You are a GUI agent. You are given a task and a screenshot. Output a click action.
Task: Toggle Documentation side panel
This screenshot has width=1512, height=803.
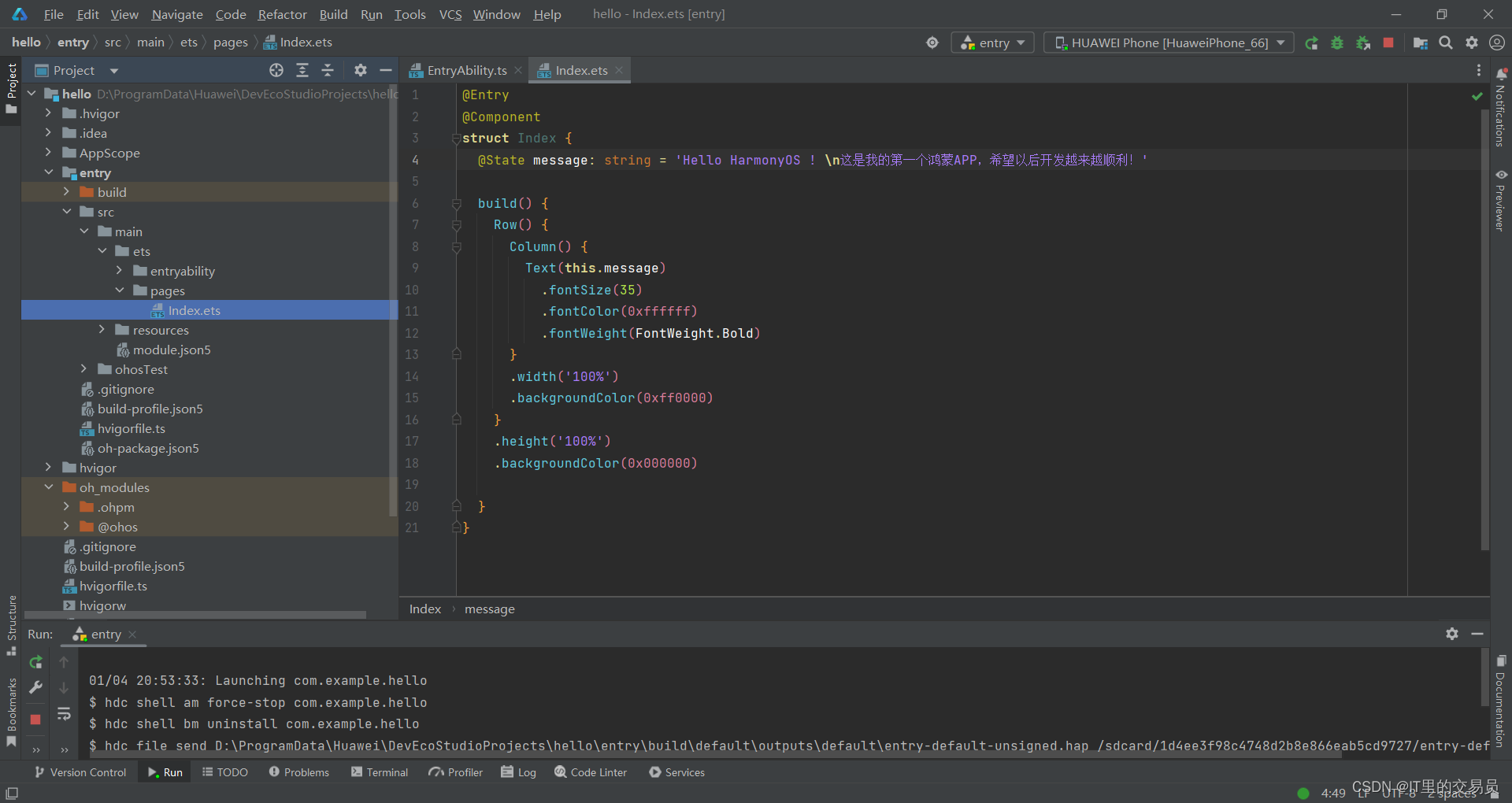point(1500,701)
